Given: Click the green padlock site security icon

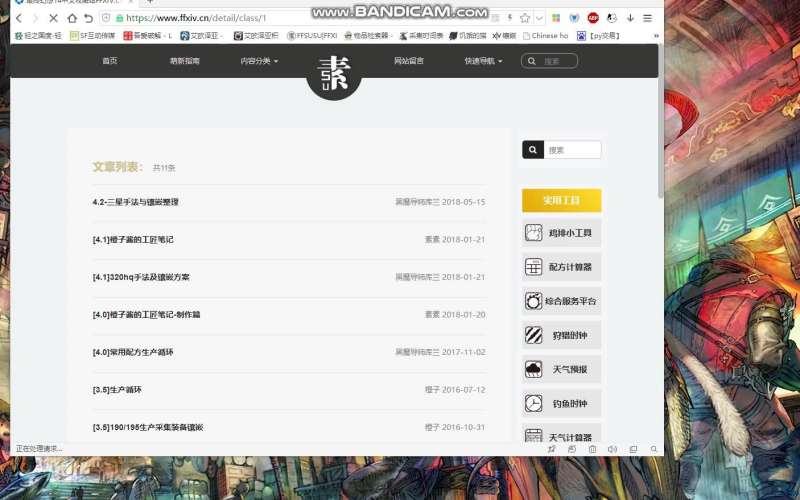Looking at the screenshot, I should (x=119, y=18).
